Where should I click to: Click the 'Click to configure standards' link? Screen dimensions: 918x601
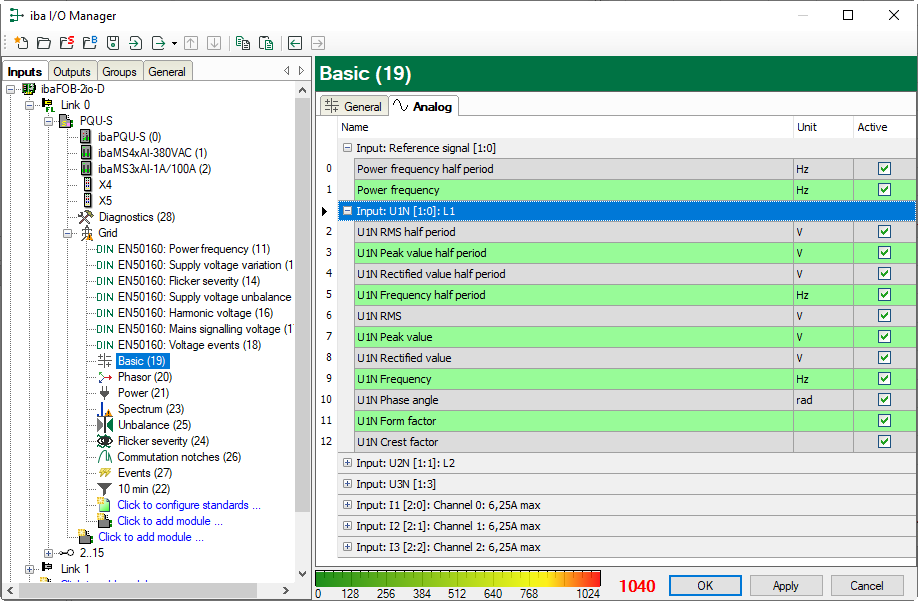tap(188, 505)
